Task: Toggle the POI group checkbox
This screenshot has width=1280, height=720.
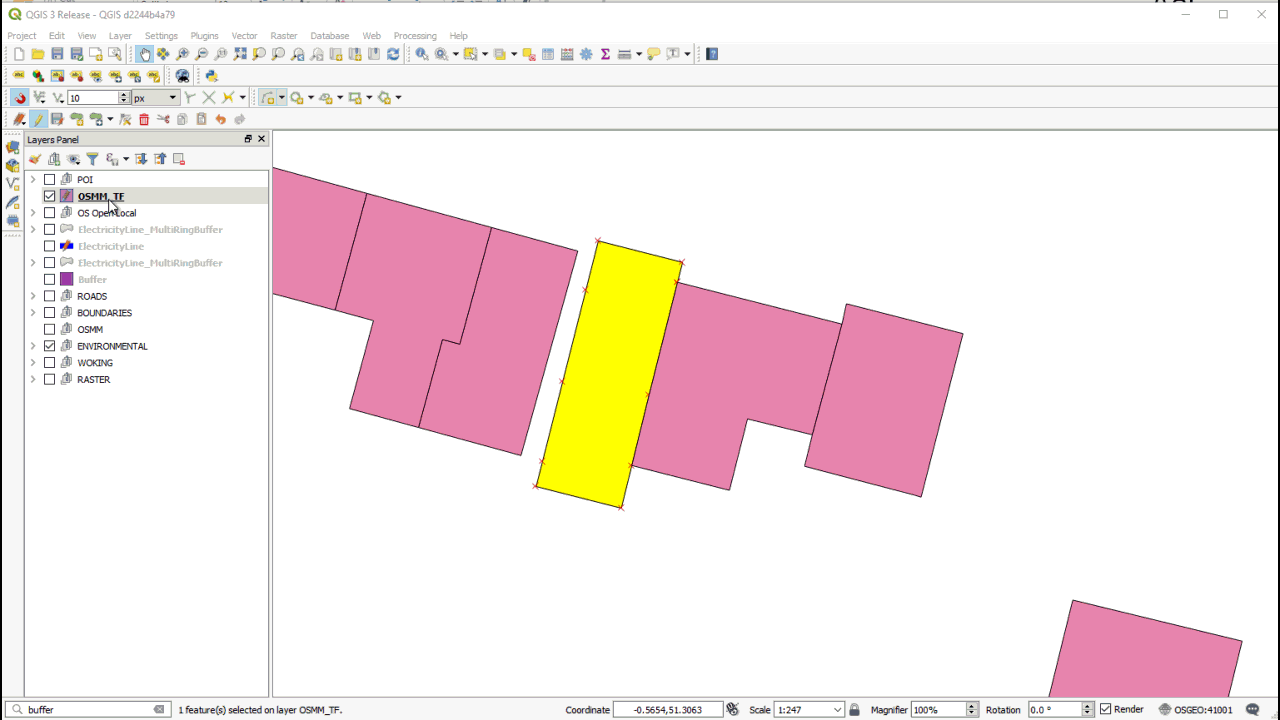Action: (x=49, y=180)
